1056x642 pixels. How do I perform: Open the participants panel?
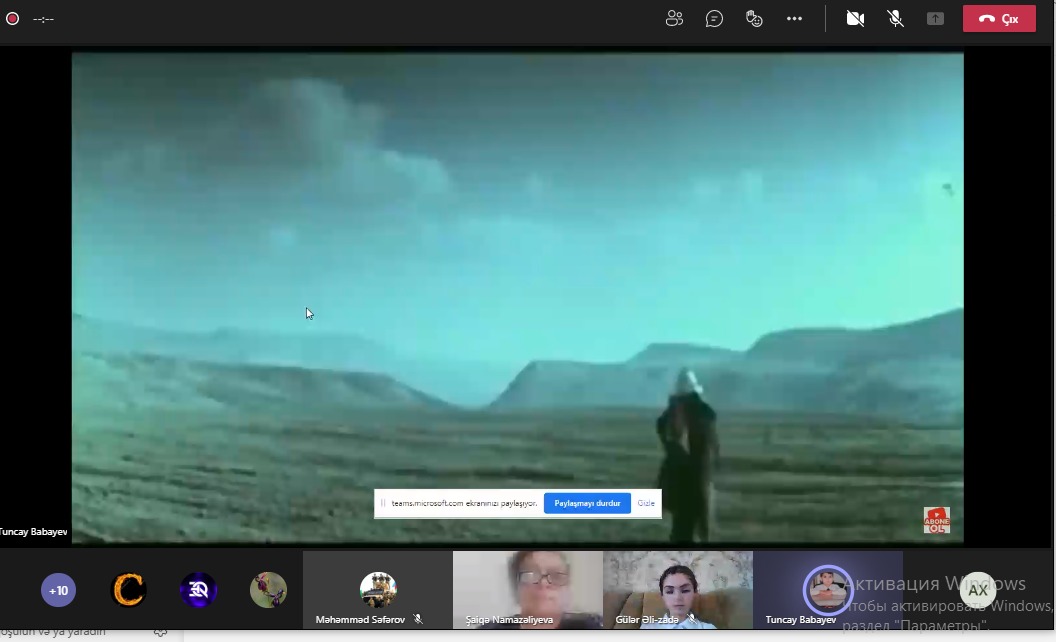[x=674, y=19]
